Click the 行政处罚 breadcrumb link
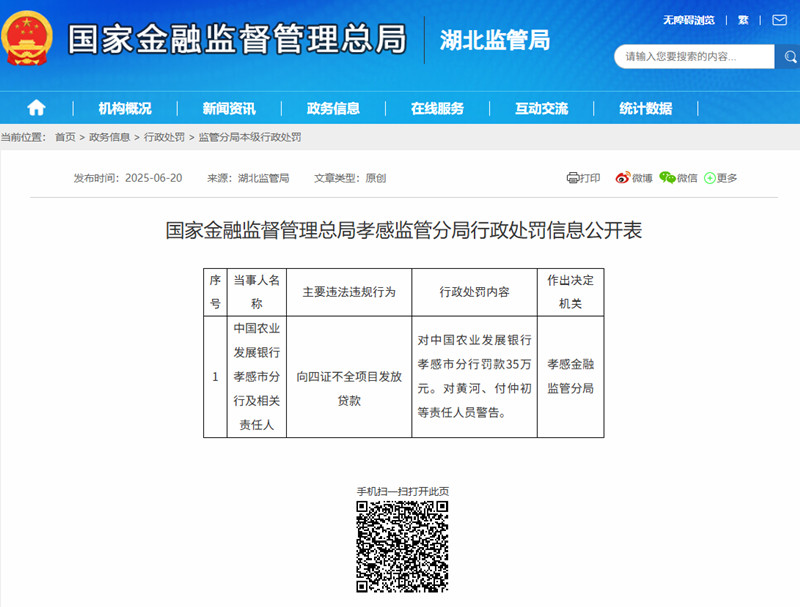 (x=164, y=137)
